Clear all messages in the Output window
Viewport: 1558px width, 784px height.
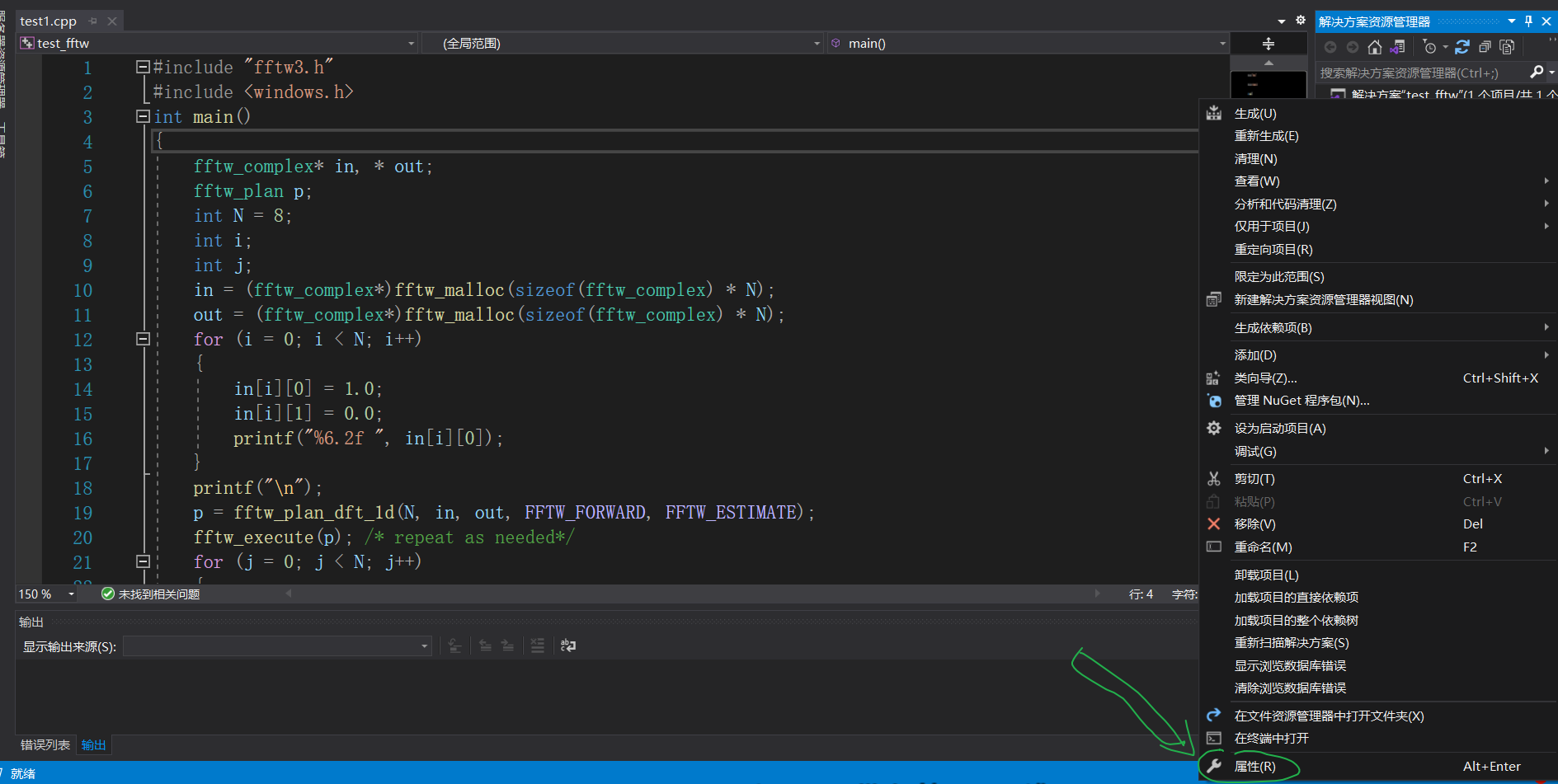pyautogui.click(x=538, y=646)
